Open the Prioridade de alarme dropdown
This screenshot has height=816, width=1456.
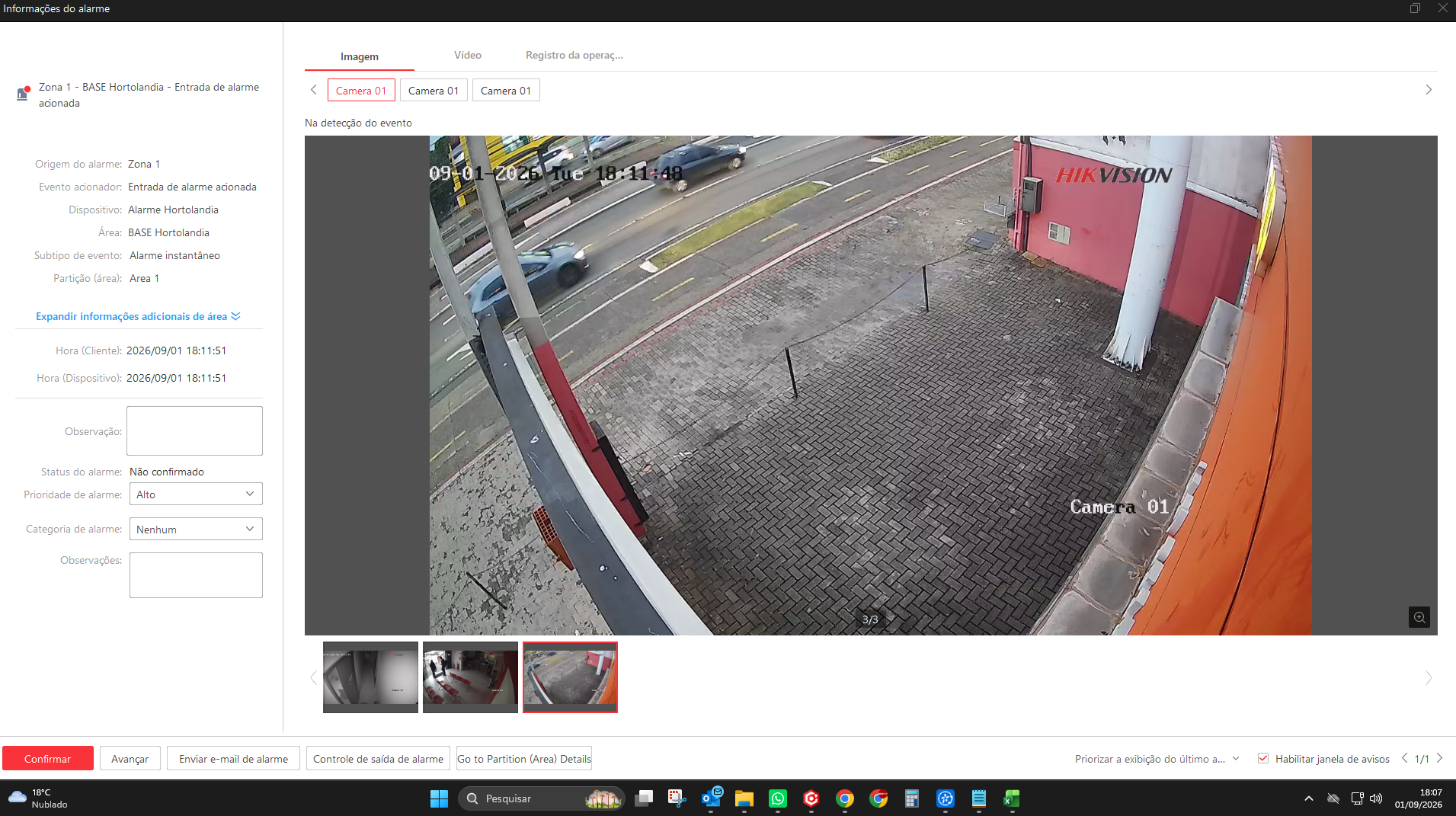196,494
